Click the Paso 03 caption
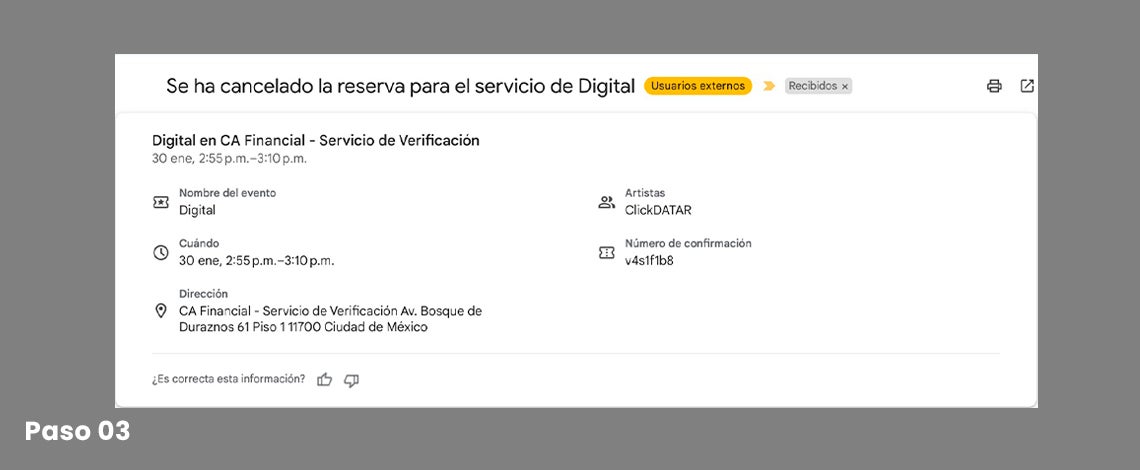Screen dimensions: 1140x470 tap(77, 432)
